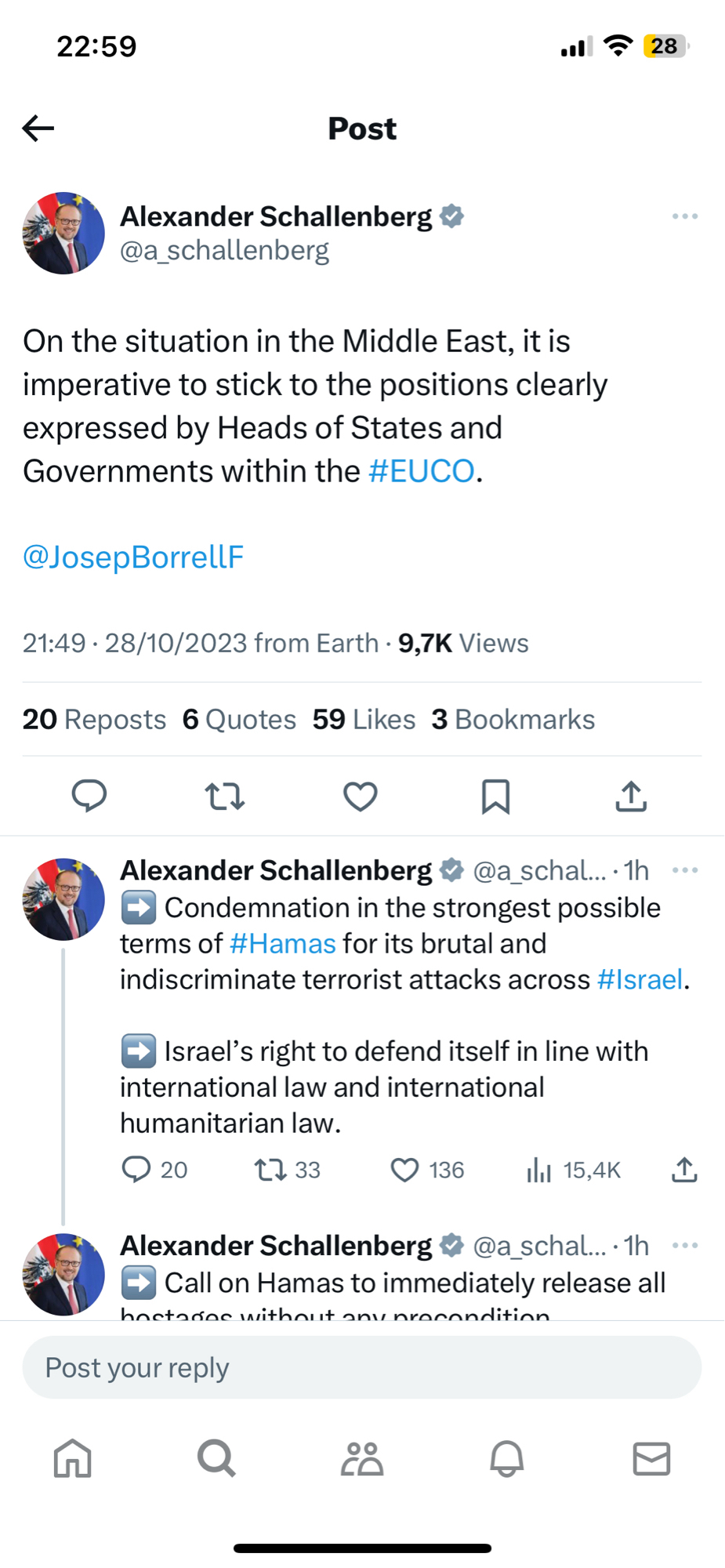
Task: Open more options on second thread reply
Action: (x=684, y=1246)
